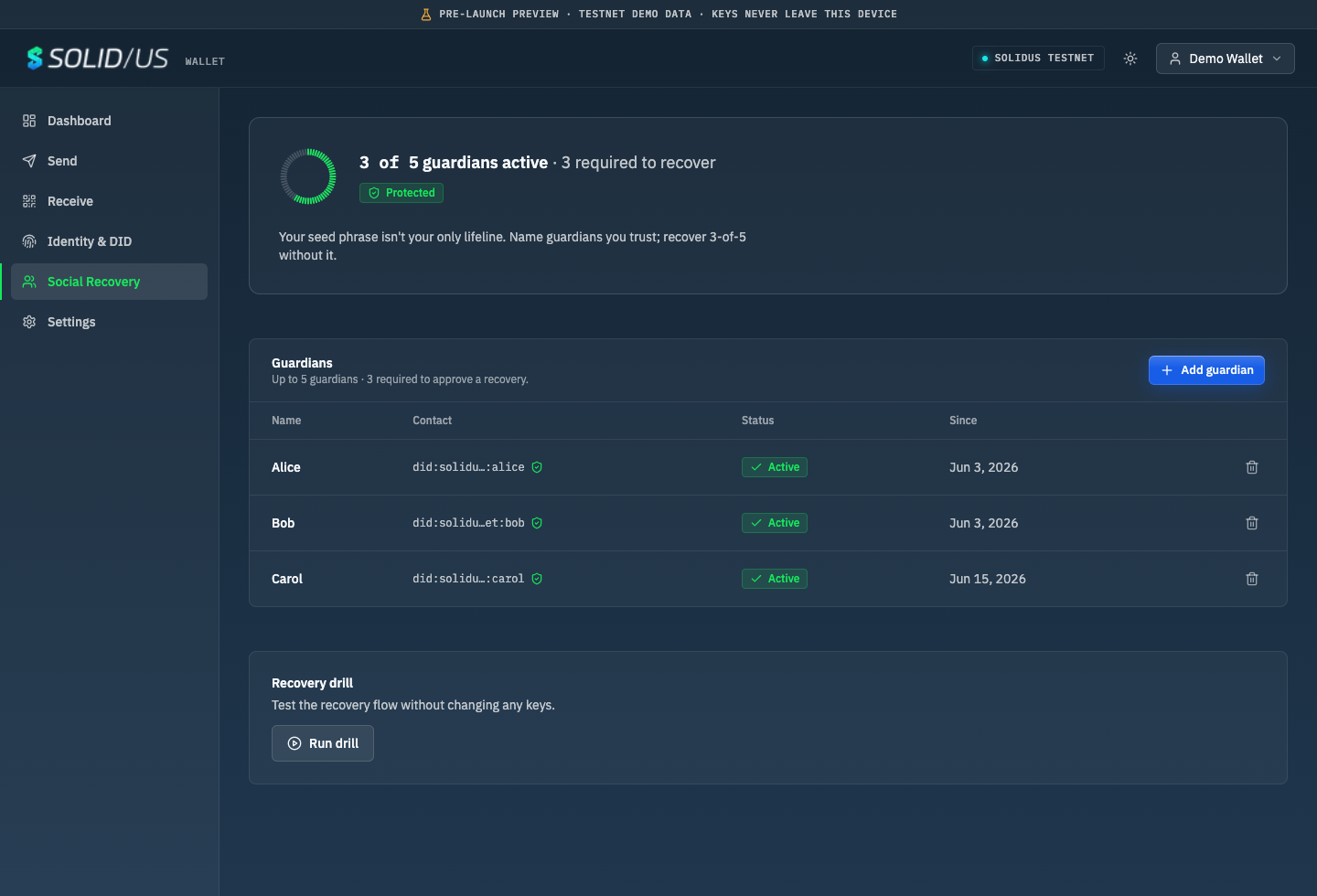Click Alice's Active status badge
The width and height of the screenshot is (1317, 896).
point(775,467)
